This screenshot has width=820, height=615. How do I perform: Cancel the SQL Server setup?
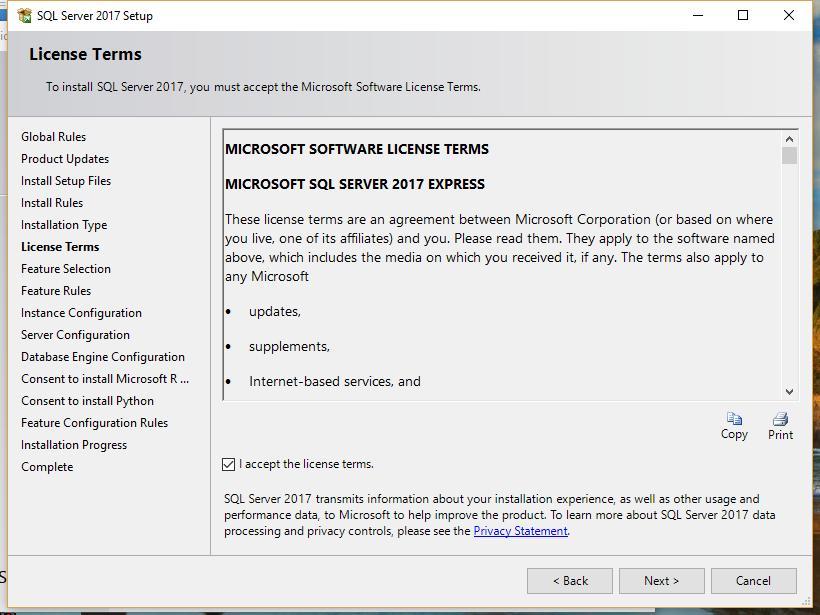(x=754, y=581)
